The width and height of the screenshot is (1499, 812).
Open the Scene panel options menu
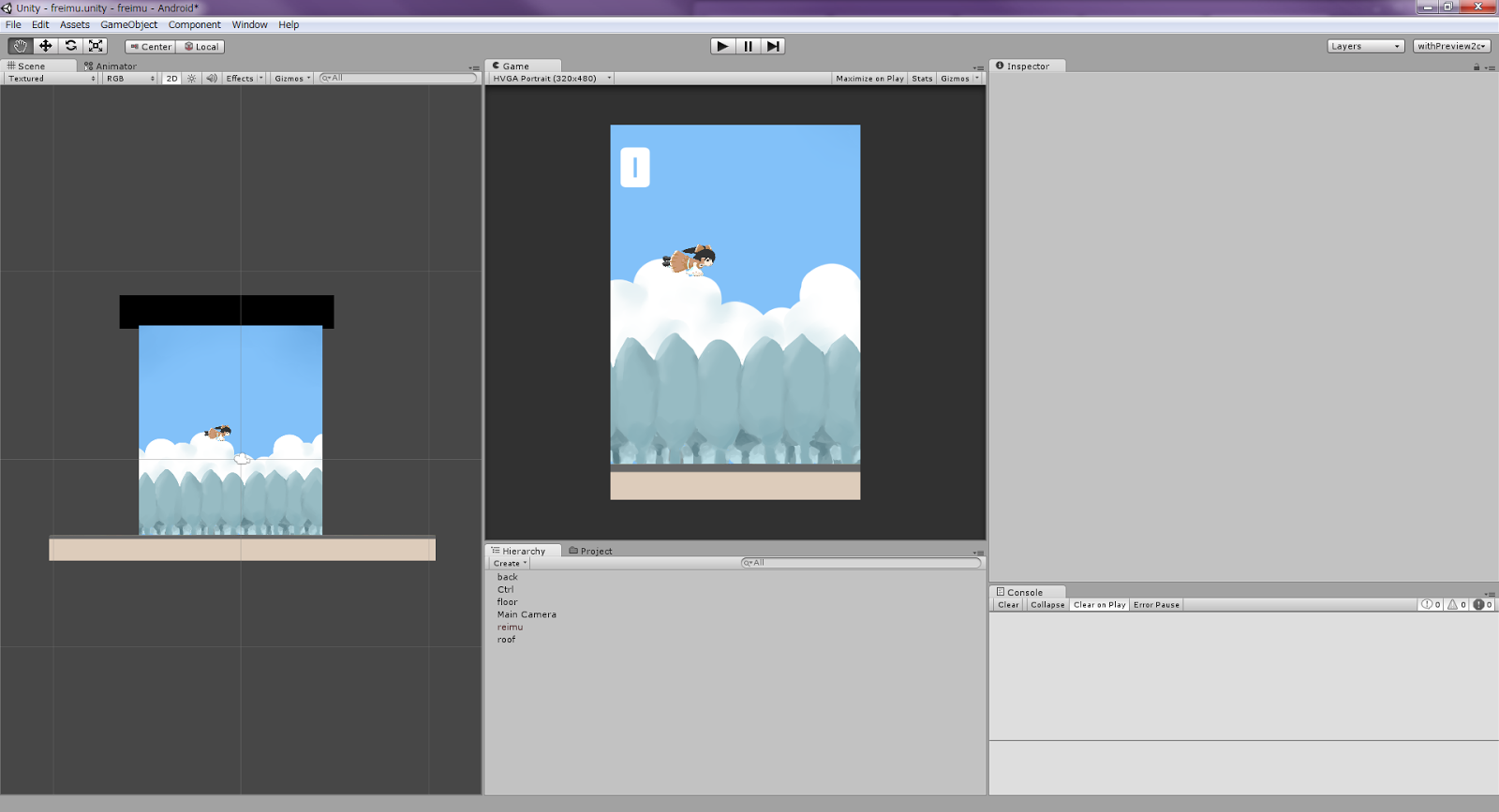click(474, 67)
